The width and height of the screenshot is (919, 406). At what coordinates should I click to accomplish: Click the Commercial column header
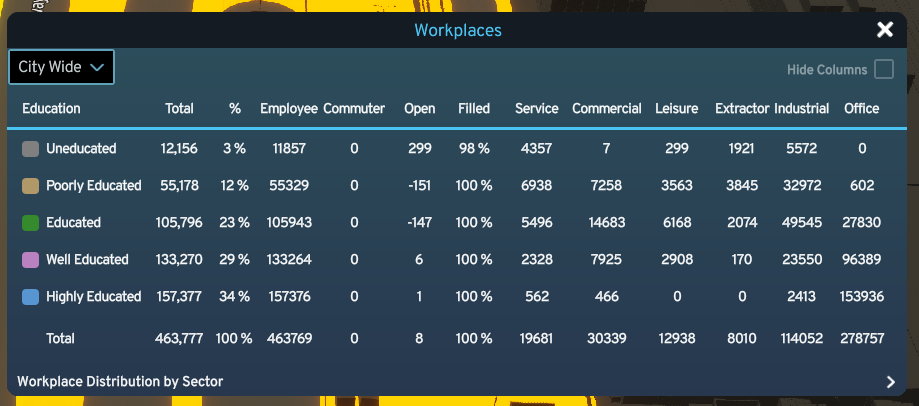(x=607, y=108)
